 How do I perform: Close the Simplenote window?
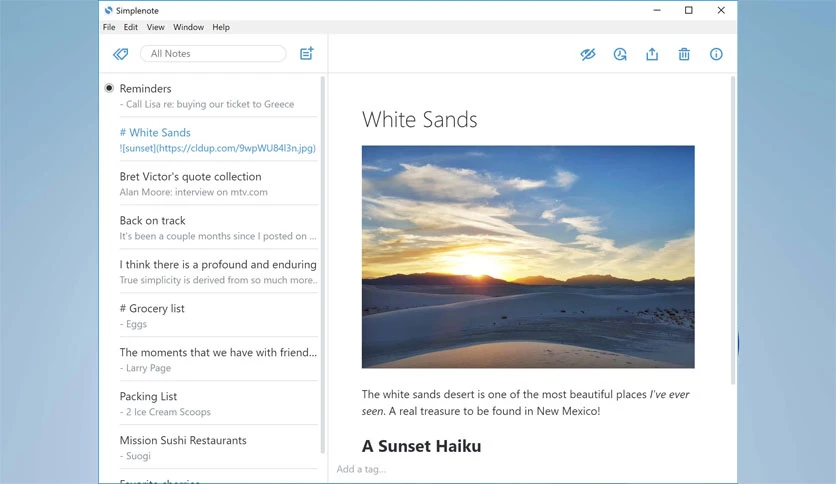[721, 10]
